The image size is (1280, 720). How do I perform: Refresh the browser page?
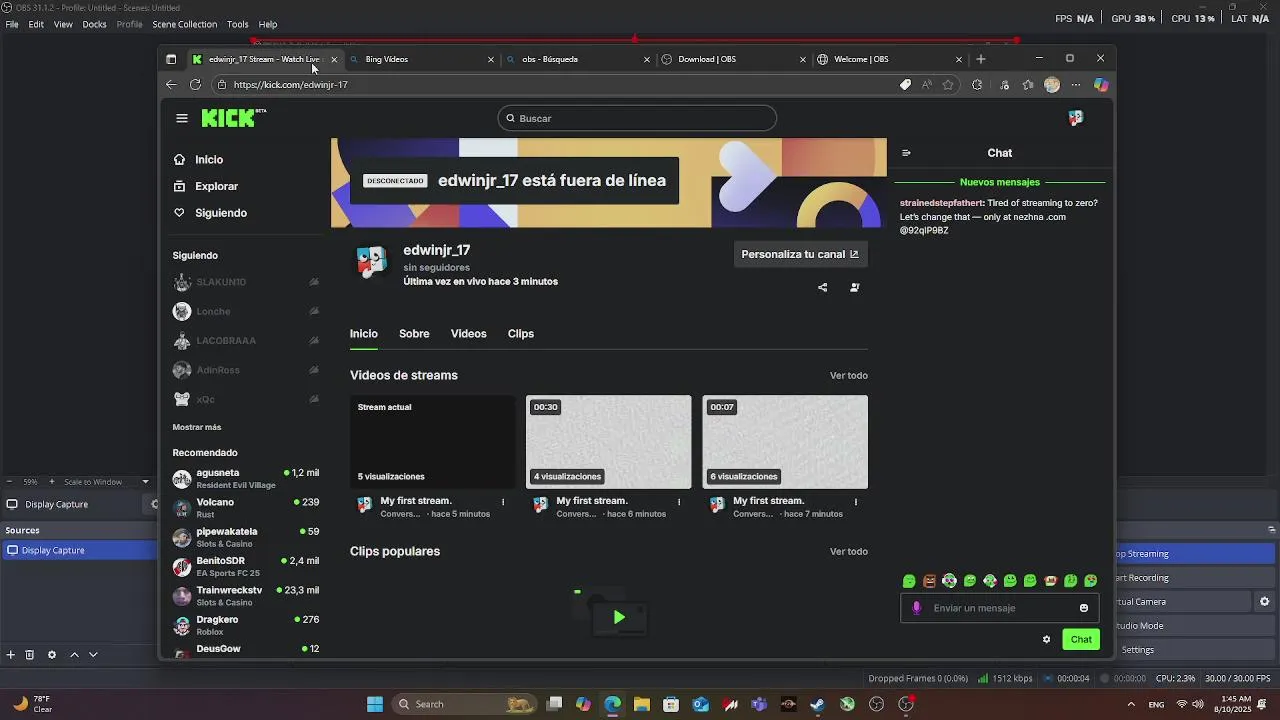click(195, 85)
